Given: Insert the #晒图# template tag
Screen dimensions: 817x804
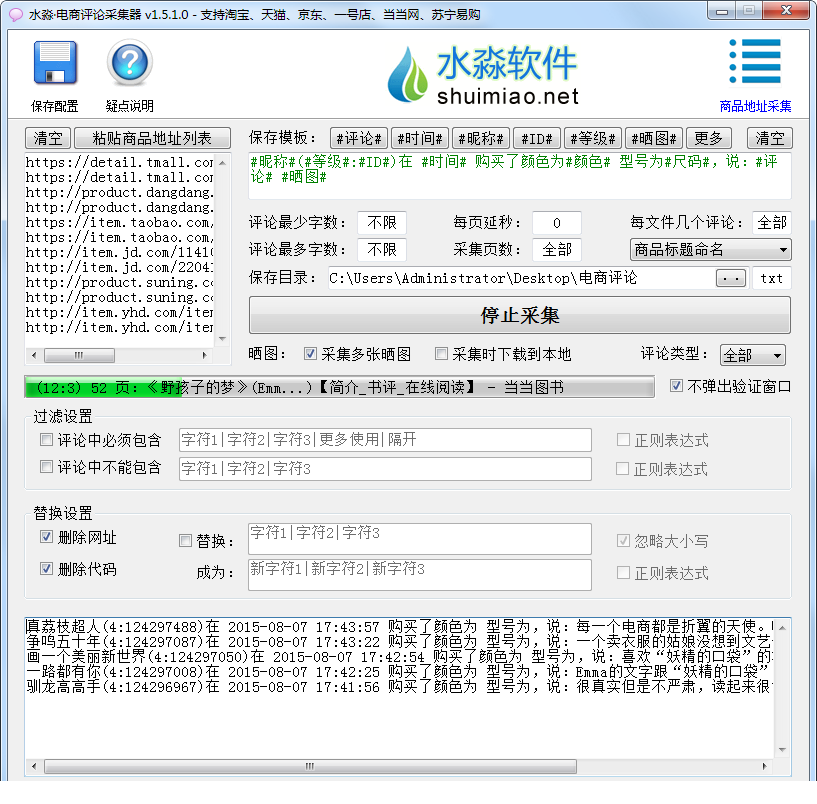Looking at the screenshot, I should (654, 139).
